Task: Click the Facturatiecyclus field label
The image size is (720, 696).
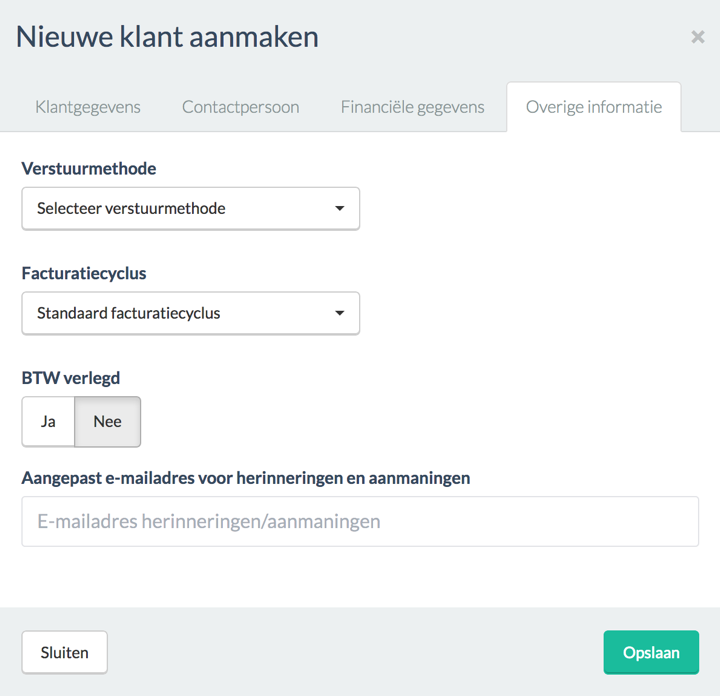Action: click(x=84, y=273)
